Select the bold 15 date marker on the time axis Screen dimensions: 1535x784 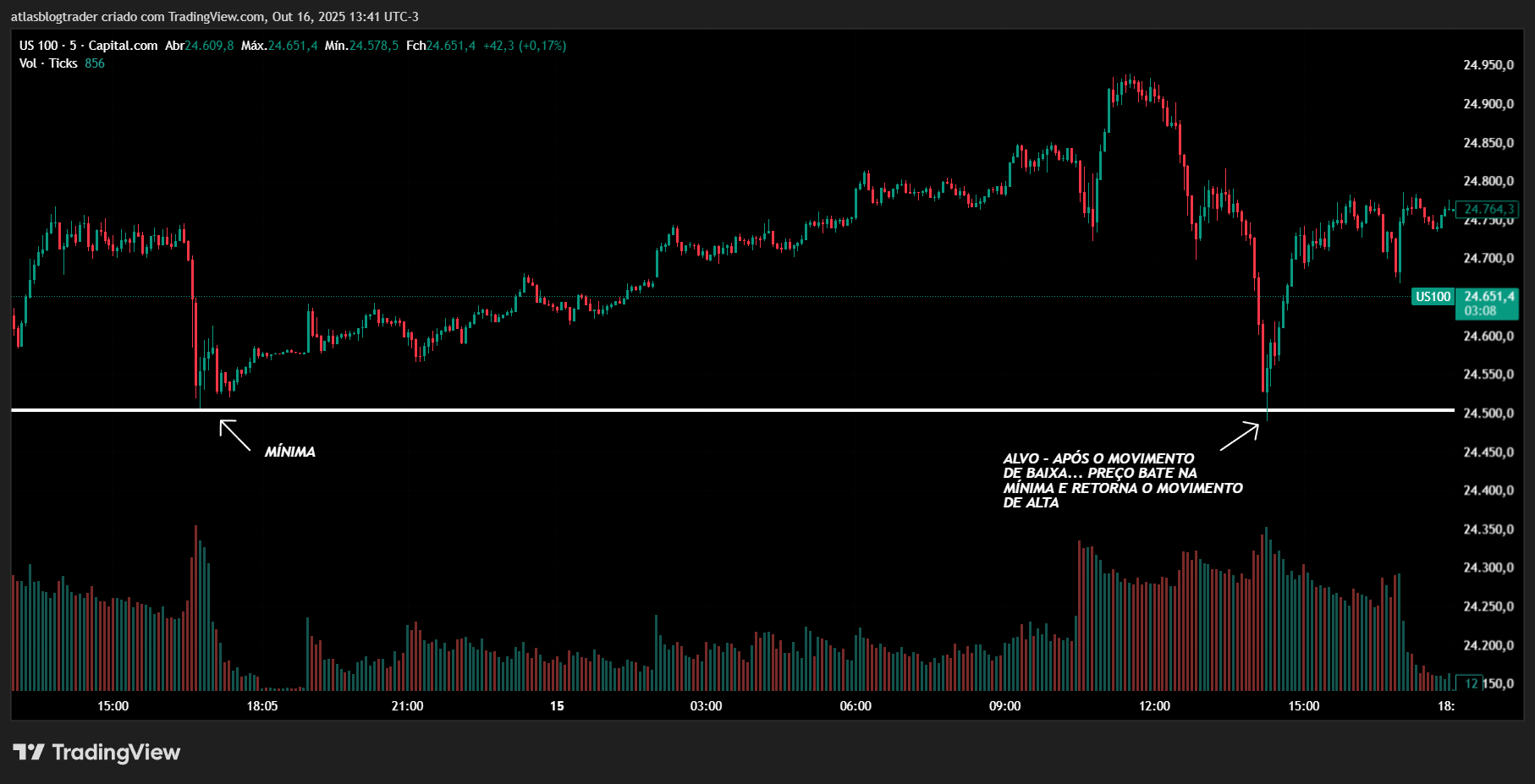[557, 706]
